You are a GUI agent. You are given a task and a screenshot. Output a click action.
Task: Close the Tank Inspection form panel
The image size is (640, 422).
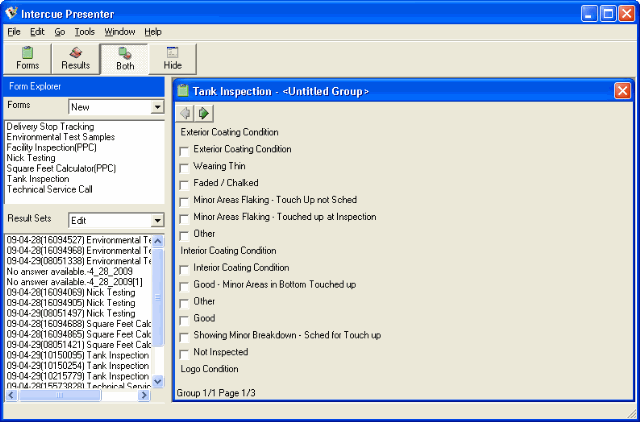pos(622,91)
